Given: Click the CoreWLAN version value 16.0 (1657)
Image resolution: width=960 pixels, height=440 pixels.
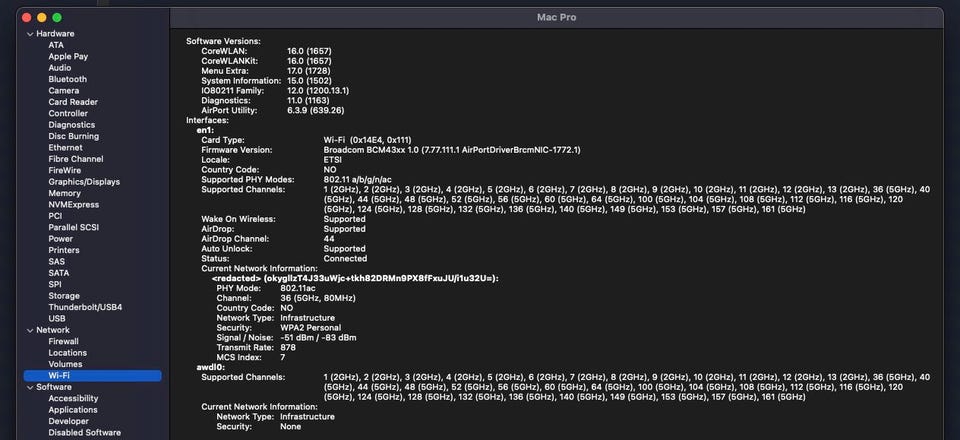Looking at the screenshot, I should (309, 51).
